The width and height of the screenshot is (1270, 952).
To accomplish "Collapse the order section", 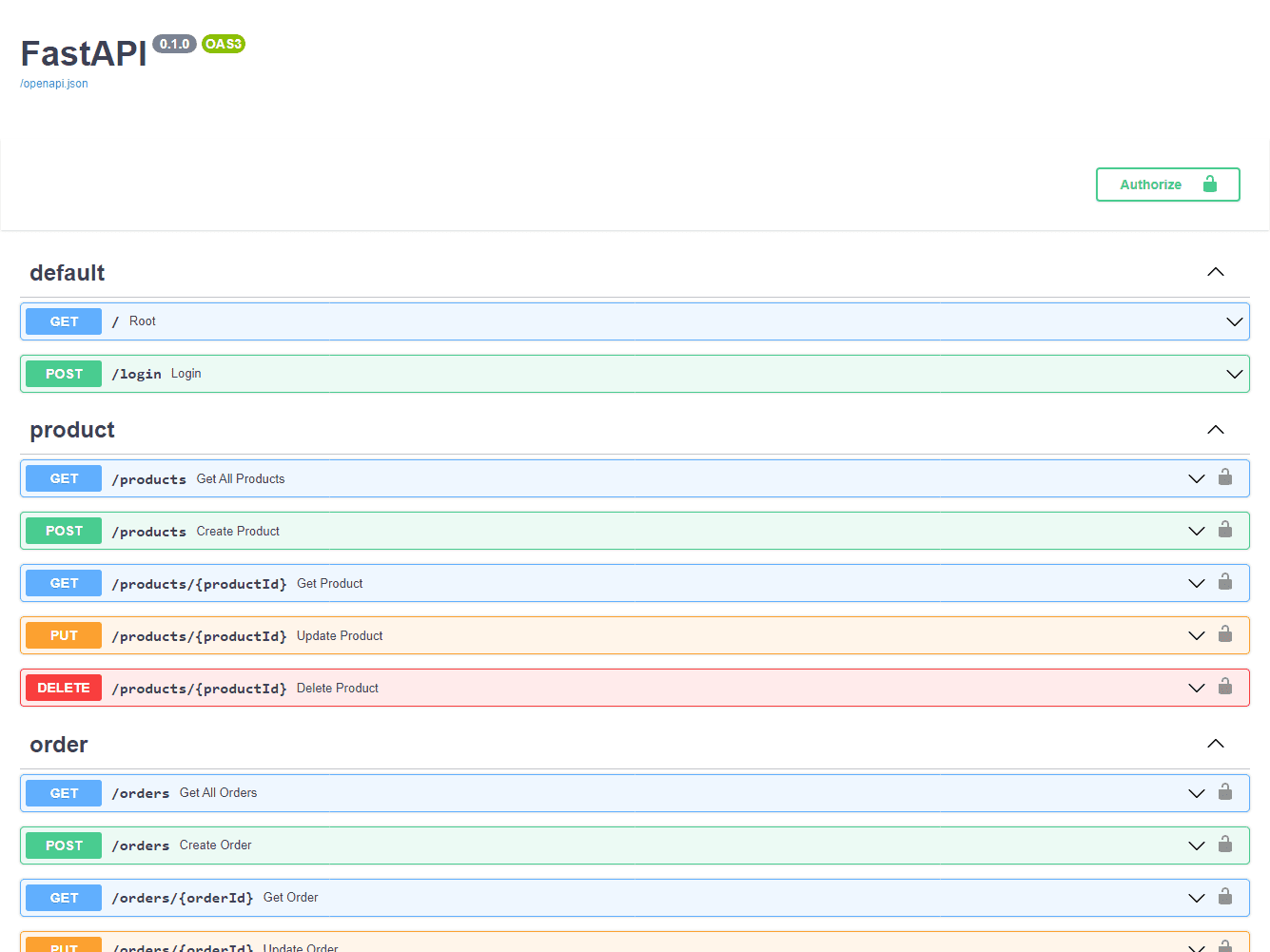I will point(1215,745).
